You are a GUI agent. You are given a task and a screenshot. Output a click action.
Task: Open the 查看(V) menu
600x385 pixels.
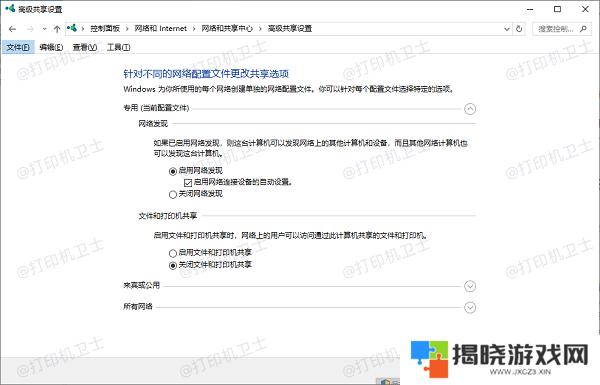85,47
